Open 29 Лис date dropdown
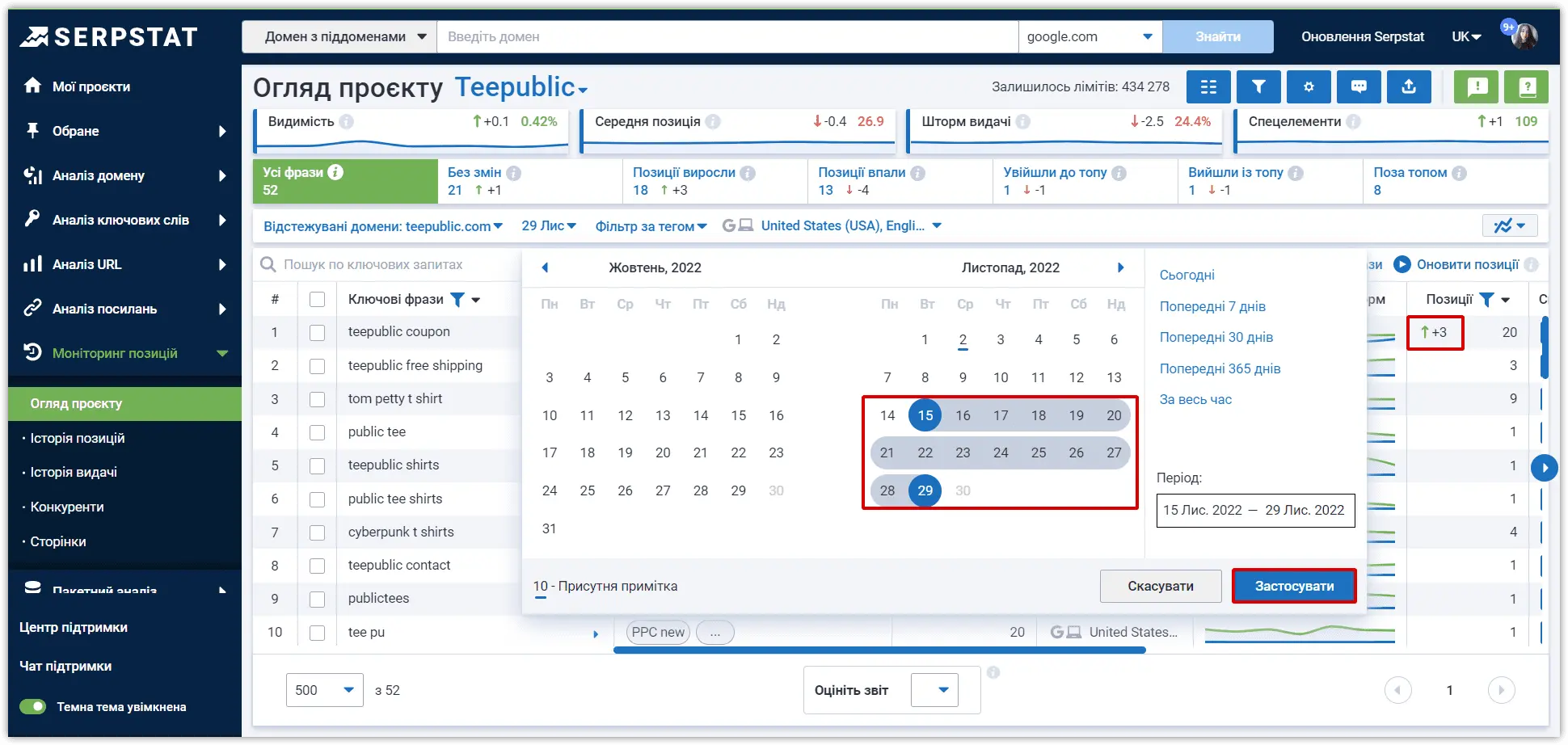The height and width of the screenshot is (745, 1568). [x=549, y=225]
